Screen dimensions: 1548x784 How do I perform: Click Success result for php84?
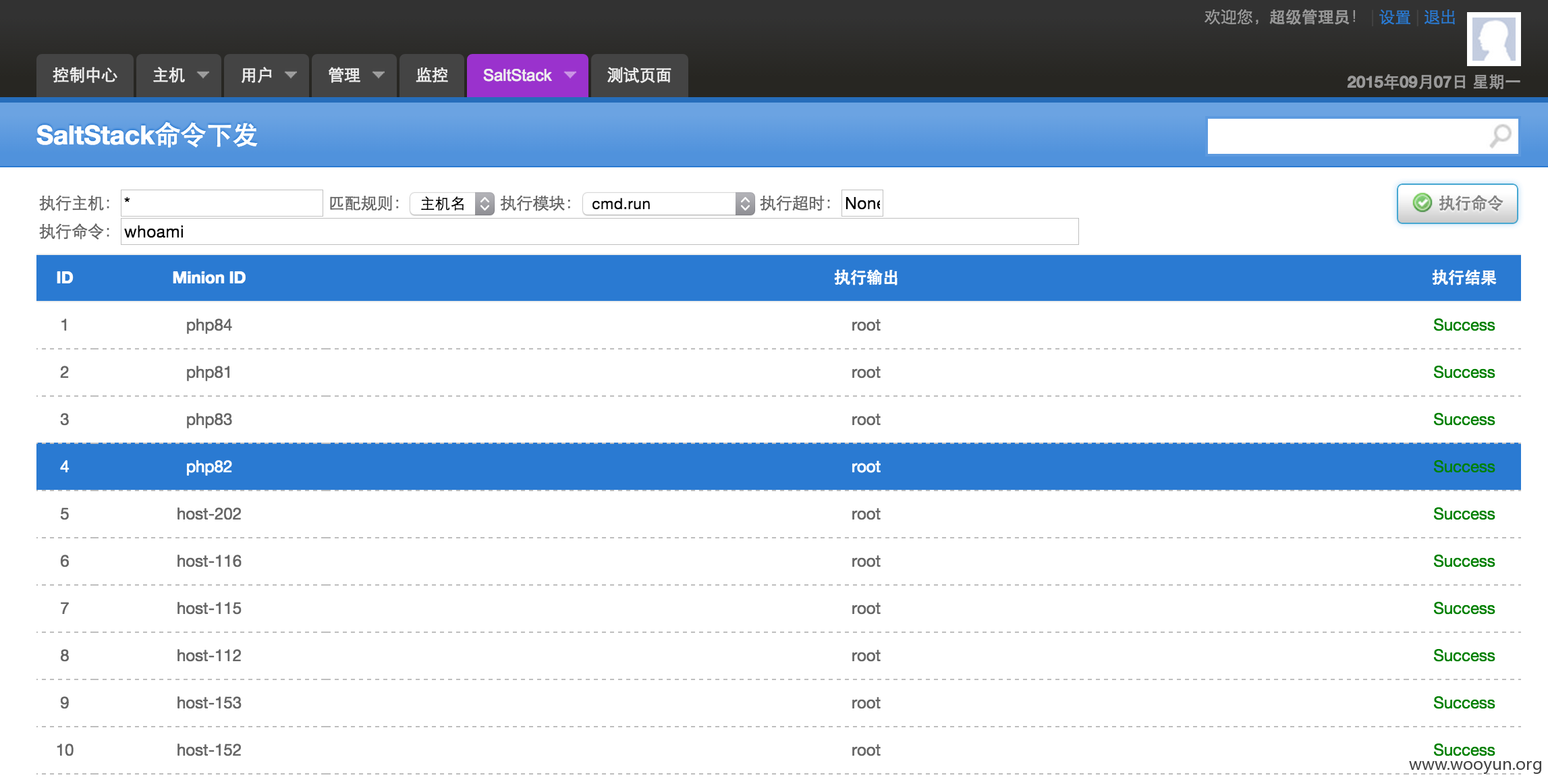(1464, 325)
